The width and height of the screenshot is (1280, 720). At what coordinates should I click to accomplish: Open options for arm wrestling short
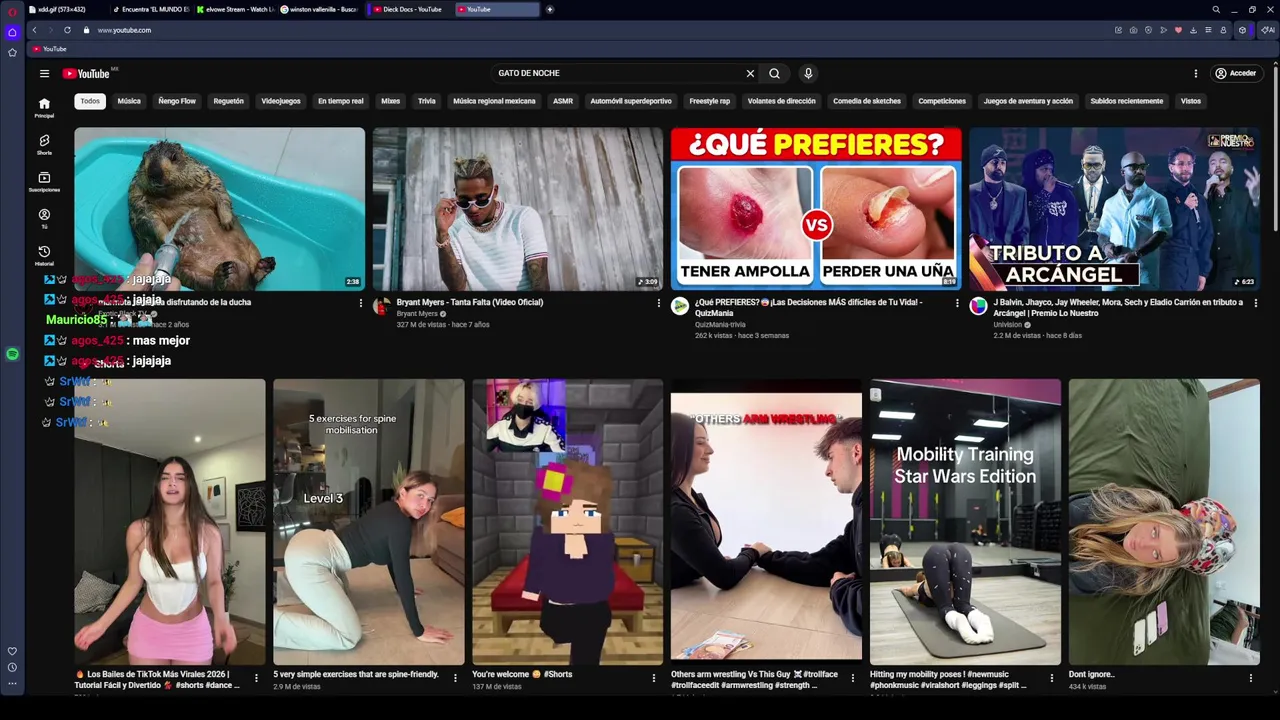[853, 678]
